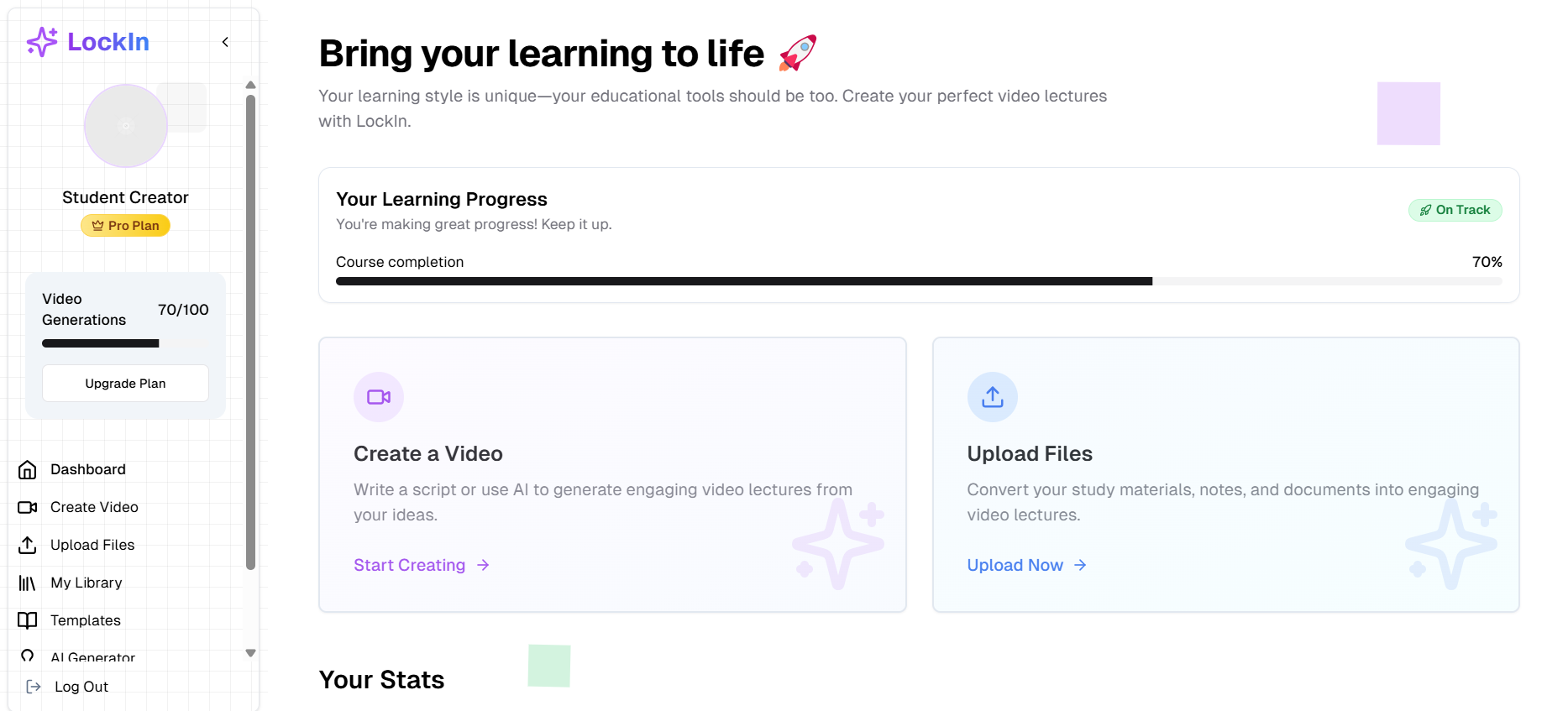
Task: Click the Templates book icon
Action: [28, 620]
